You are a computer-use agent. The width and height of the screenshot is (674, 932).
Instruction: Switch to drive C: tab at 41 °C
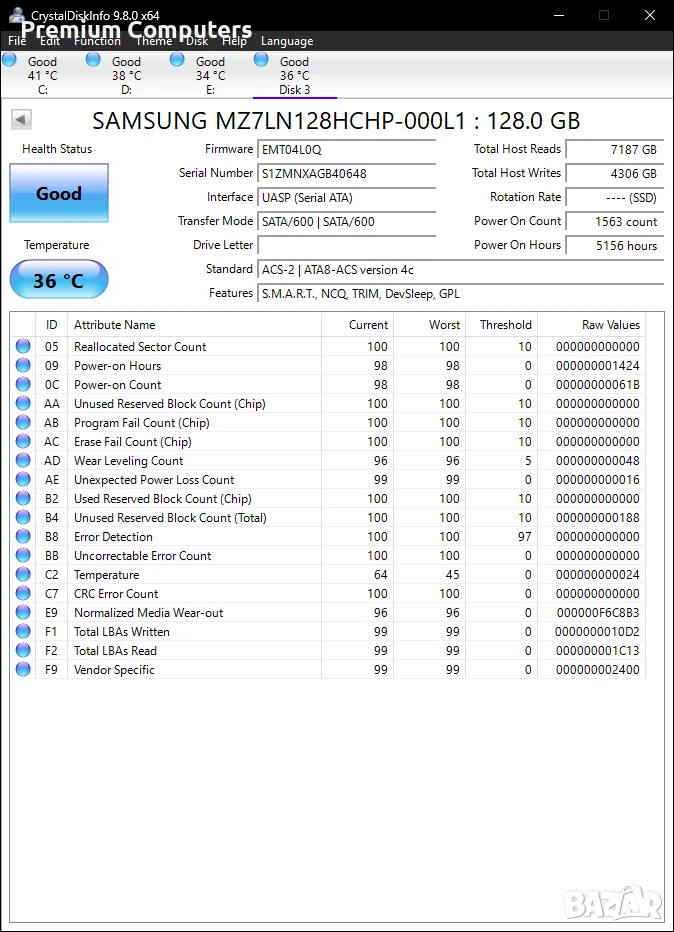click(x=43, y=75)
